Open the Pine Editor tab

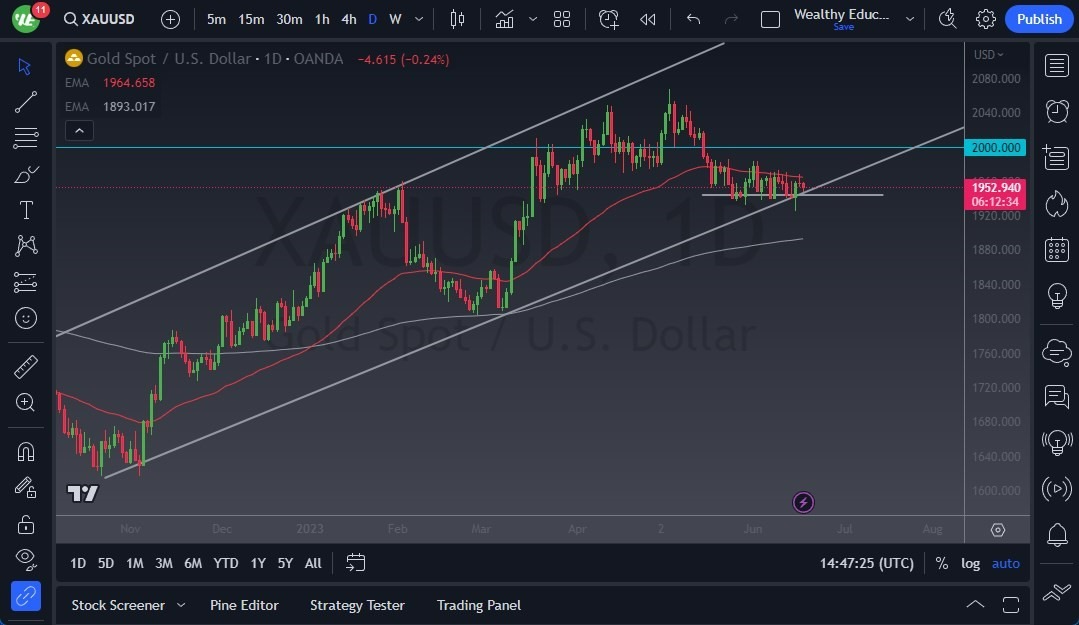pos(244,605)
